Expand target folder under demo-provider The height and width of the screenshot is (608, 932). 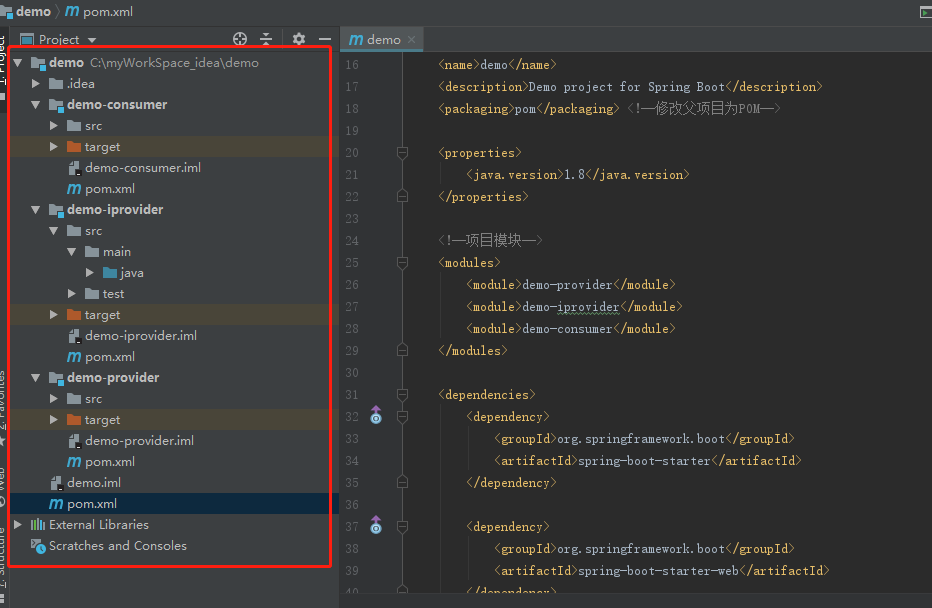(53, 420)
